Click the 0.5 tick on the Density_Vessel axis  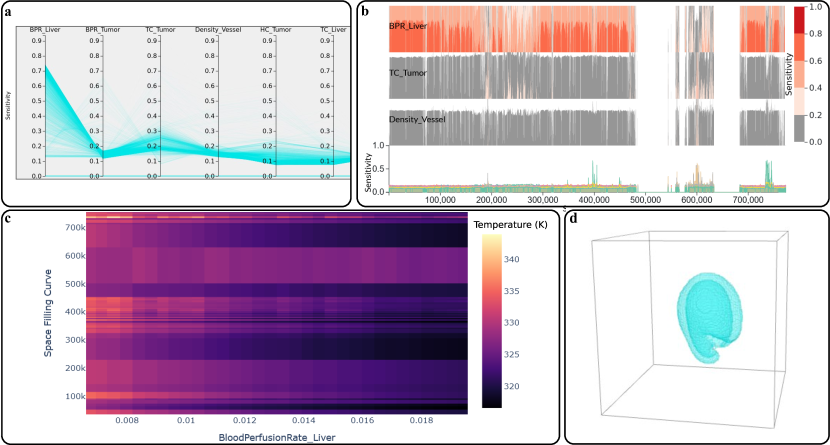(x=209, y=101)
